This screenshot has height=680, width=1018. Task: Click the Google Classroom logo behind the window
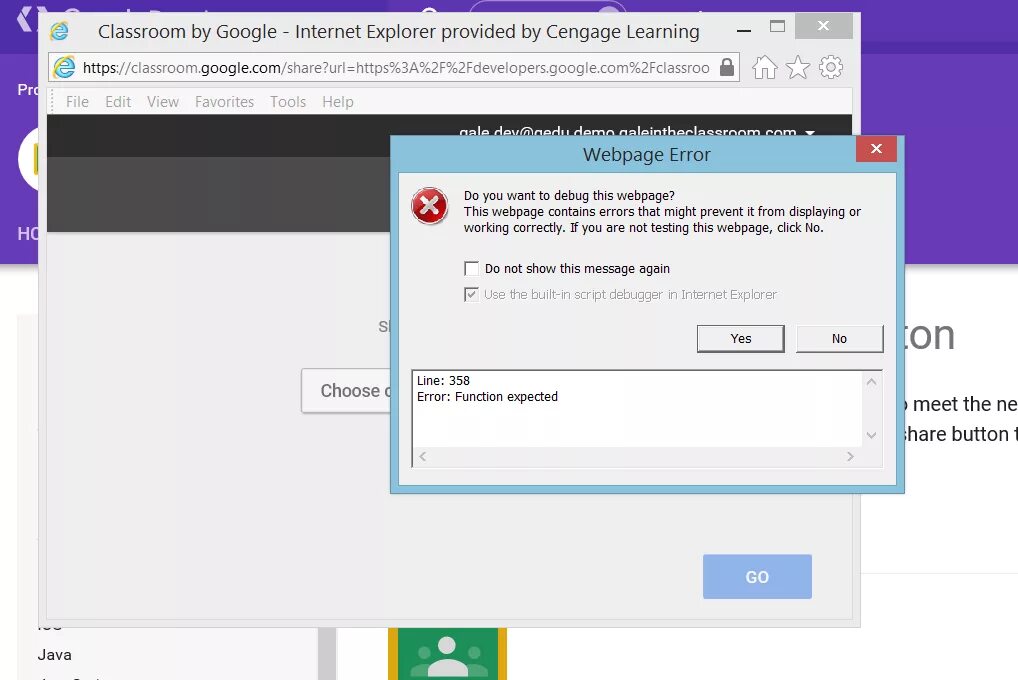[x=447, y=654]
